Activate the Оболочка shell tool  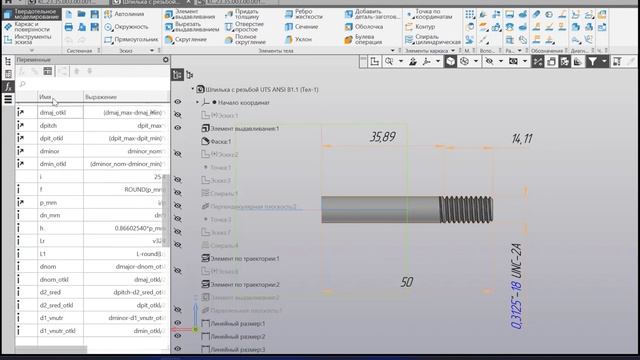(x=364, y=27)
